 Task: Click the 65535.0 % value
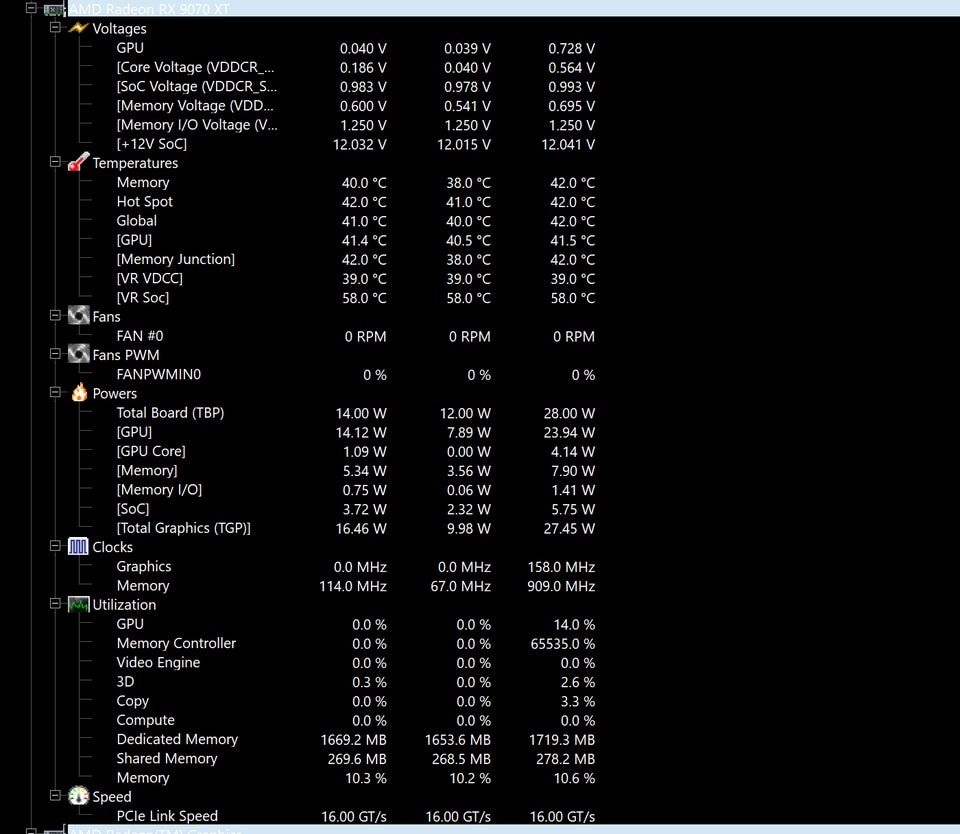coord(563,644)
